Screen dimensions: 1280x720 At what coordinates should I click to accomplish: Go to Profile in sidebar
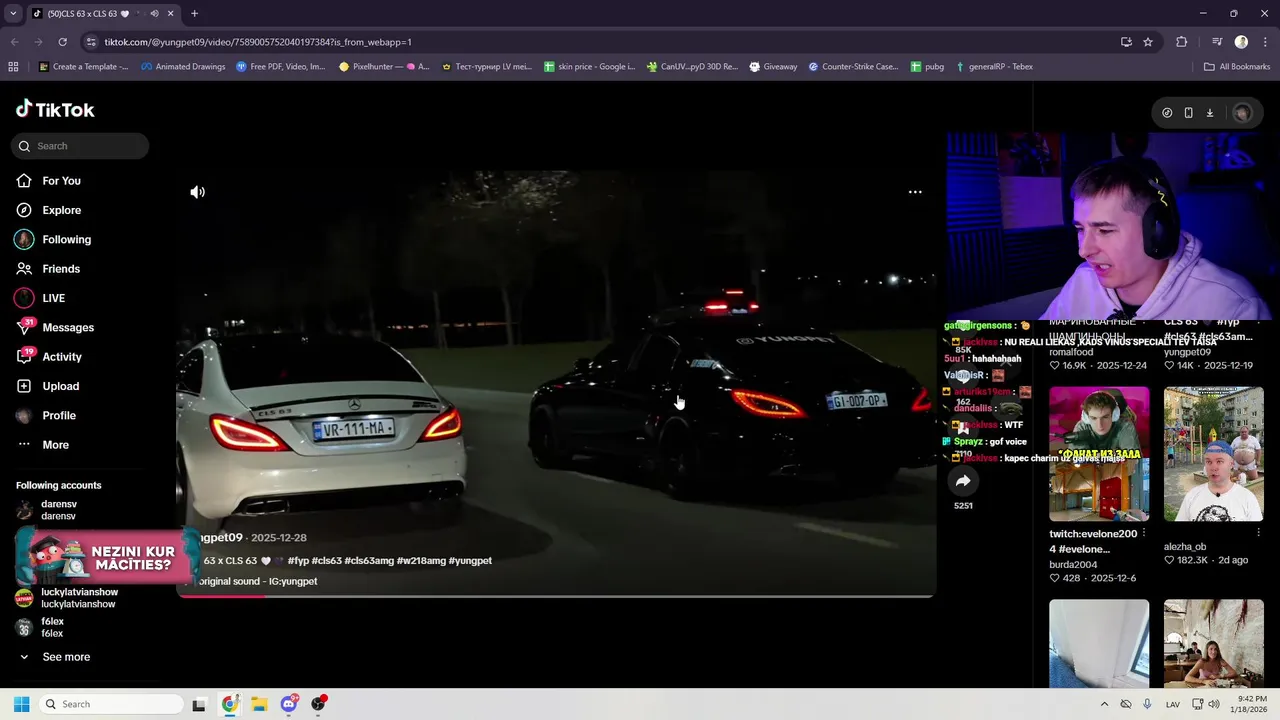(45, 415)
